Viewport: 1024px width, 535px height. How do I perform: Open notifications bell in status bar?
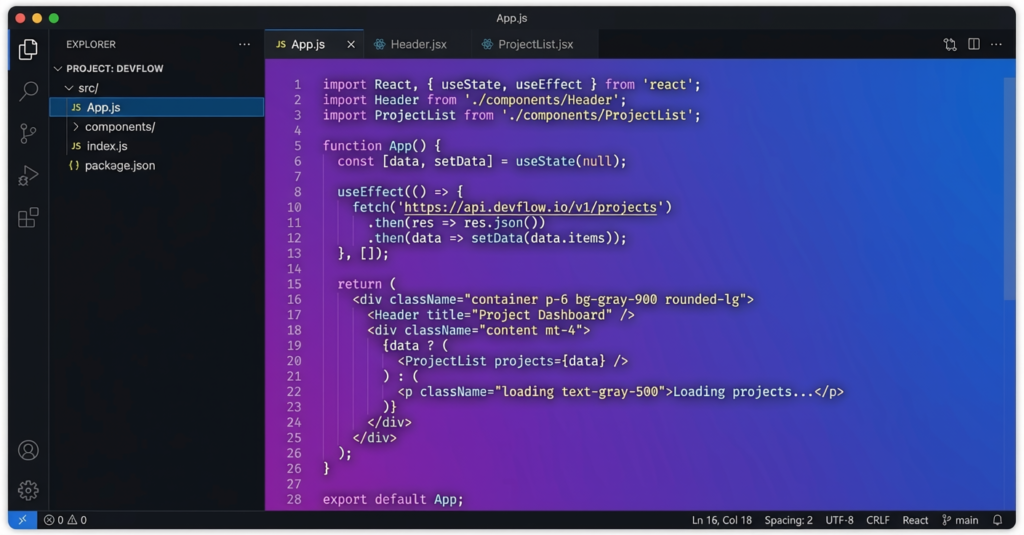pyautogui.click(x=997, y=520)
